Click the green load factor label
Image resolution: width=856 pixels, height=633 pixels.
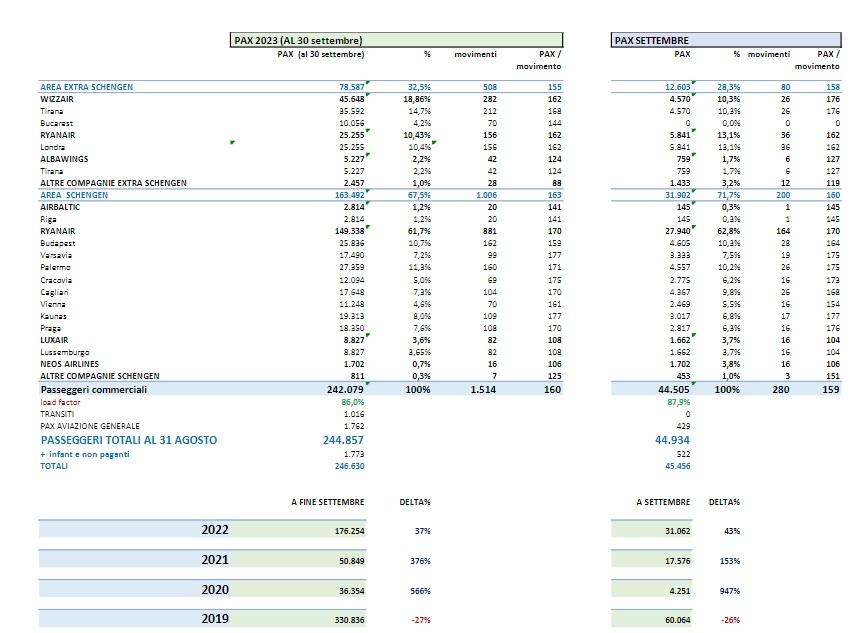[59, 401]
